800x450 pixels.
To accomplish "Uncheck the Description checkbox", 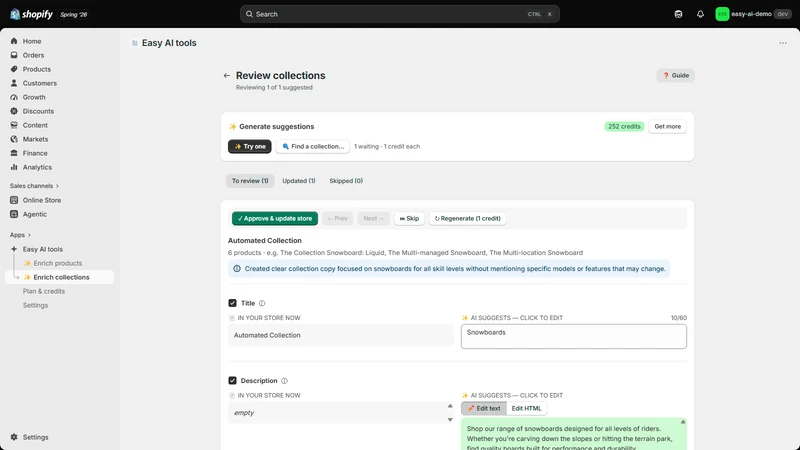I will tap(233, 381).
